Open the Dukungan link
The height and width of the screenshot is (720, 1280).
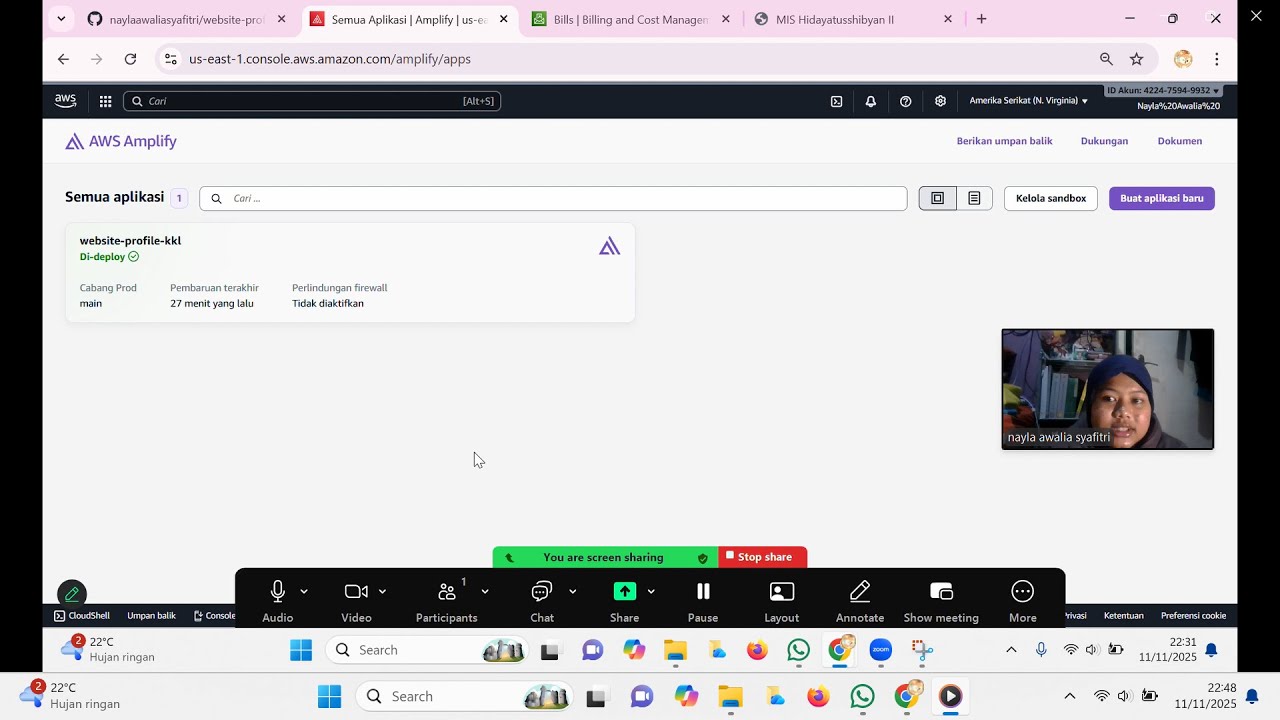(x=1104, y=141)
